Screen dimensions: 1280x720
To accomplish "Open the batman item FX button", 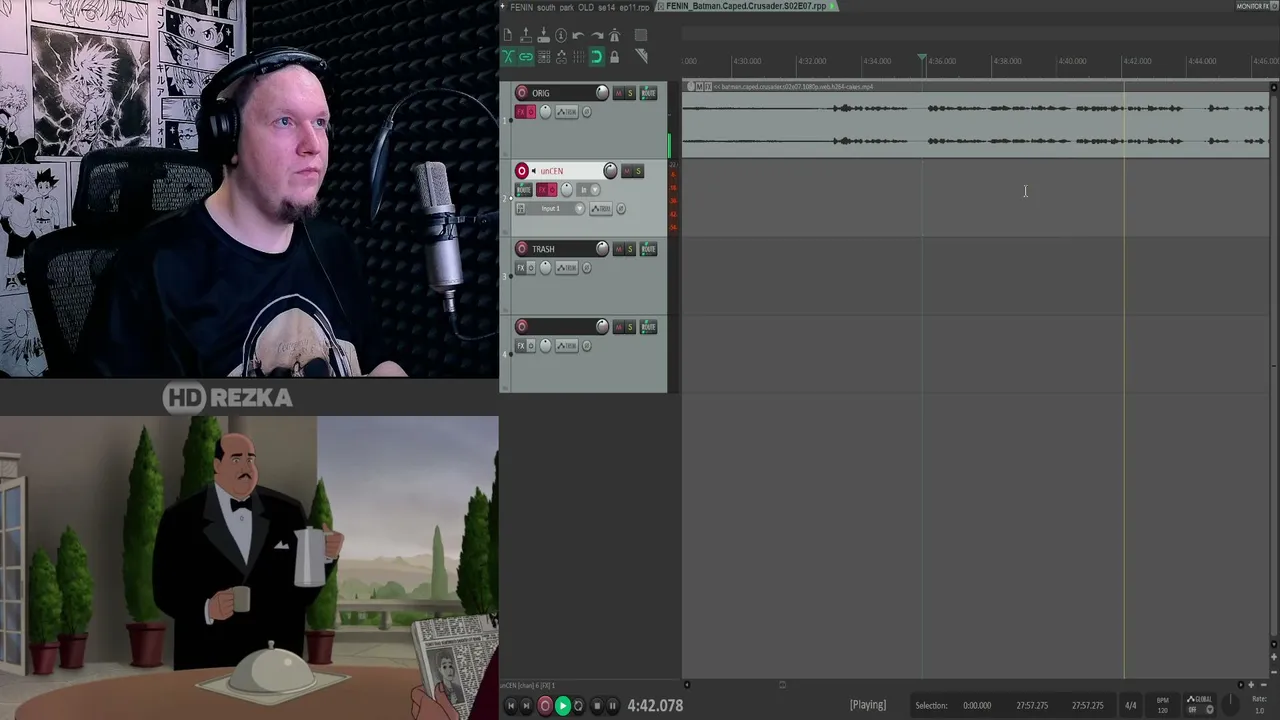I will [708, 87].
